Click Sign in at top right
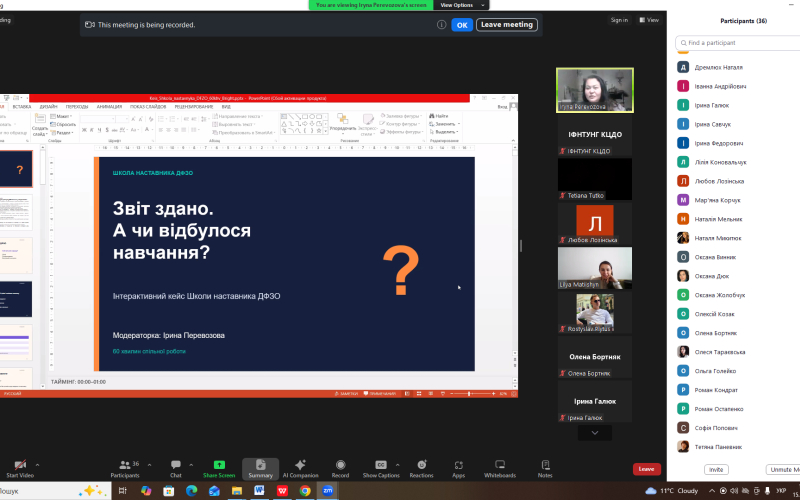The width and height of the screenshot is (800, 500). pyautogui.click(x=619, y=20)
